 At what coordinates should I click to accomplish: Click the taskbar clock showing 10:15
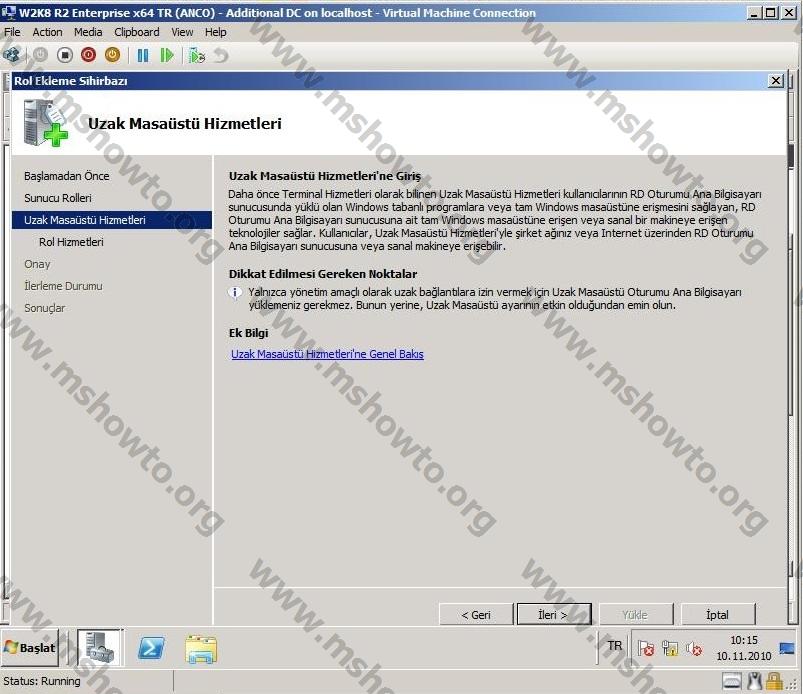click(744, 648)
